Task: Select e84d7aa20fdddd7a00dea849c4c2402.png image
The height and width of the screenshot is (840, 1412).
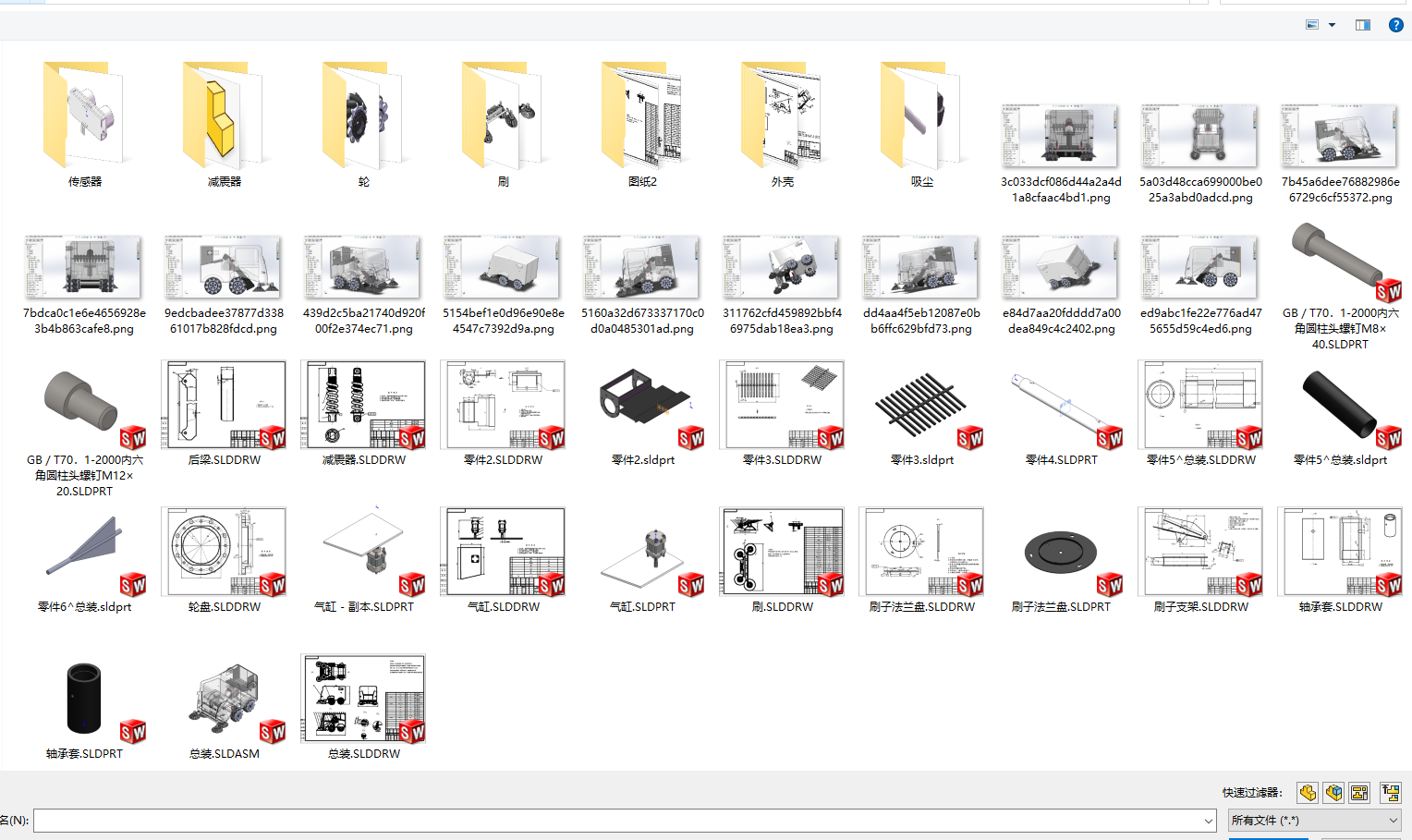Action: coord(1061,285)
